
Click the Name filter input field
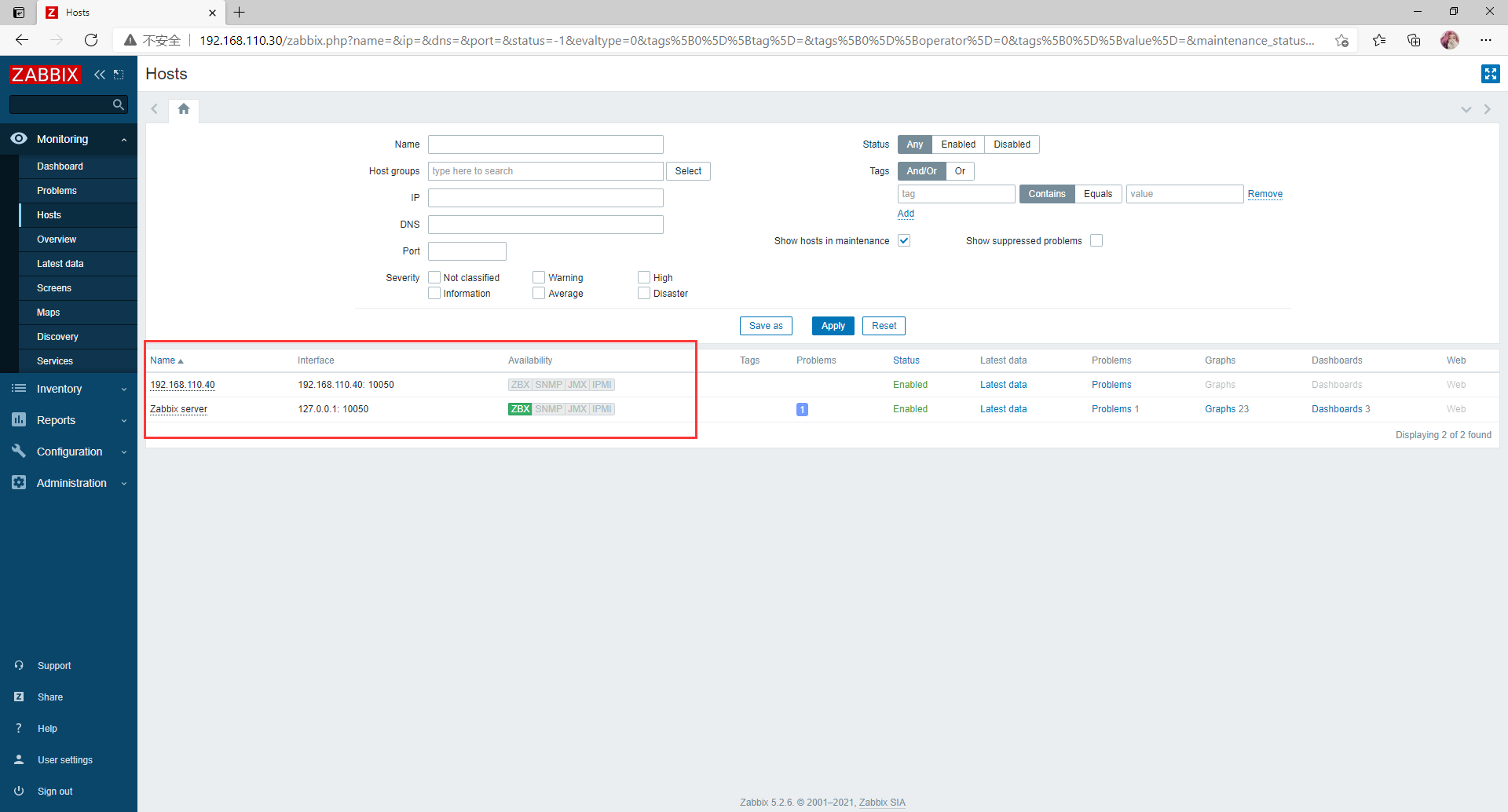click(546, 144)
